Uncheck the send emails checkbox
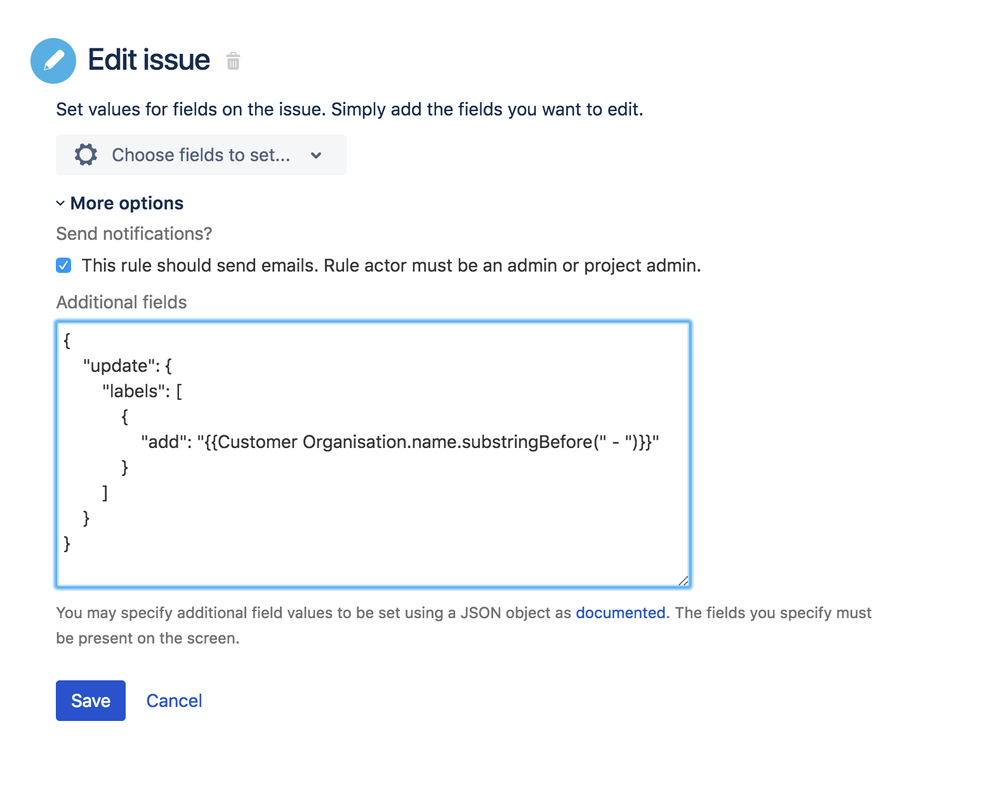The height and width of the screenshot is (792, 999). click(64, 265)
